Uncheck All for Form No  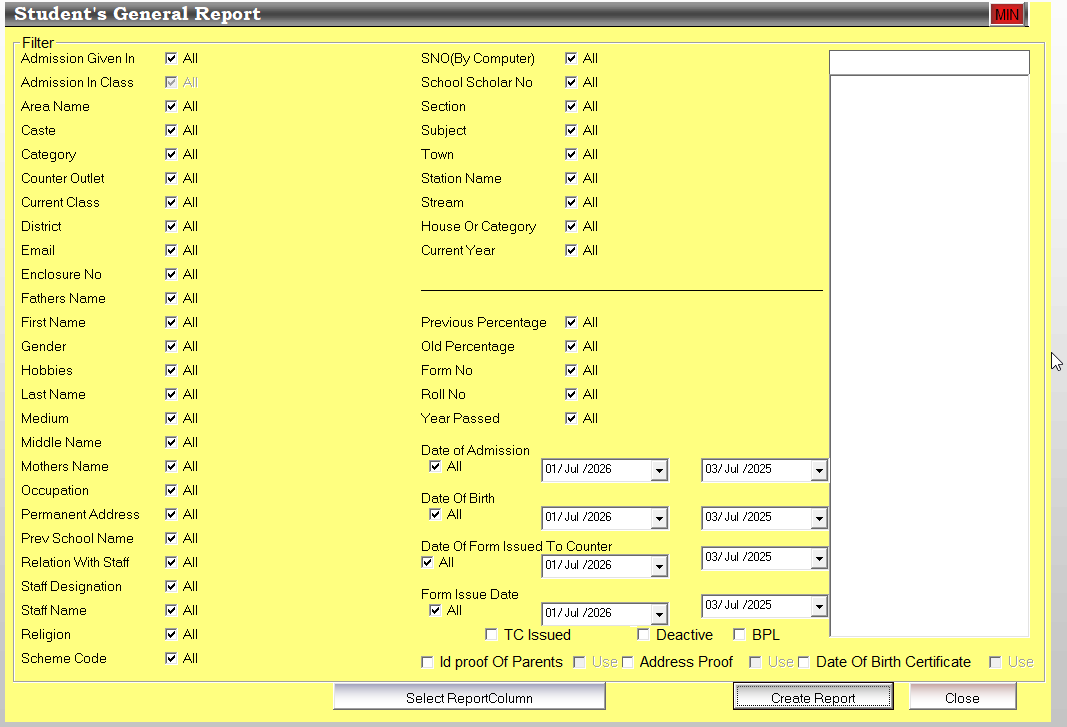pos(571,370)
